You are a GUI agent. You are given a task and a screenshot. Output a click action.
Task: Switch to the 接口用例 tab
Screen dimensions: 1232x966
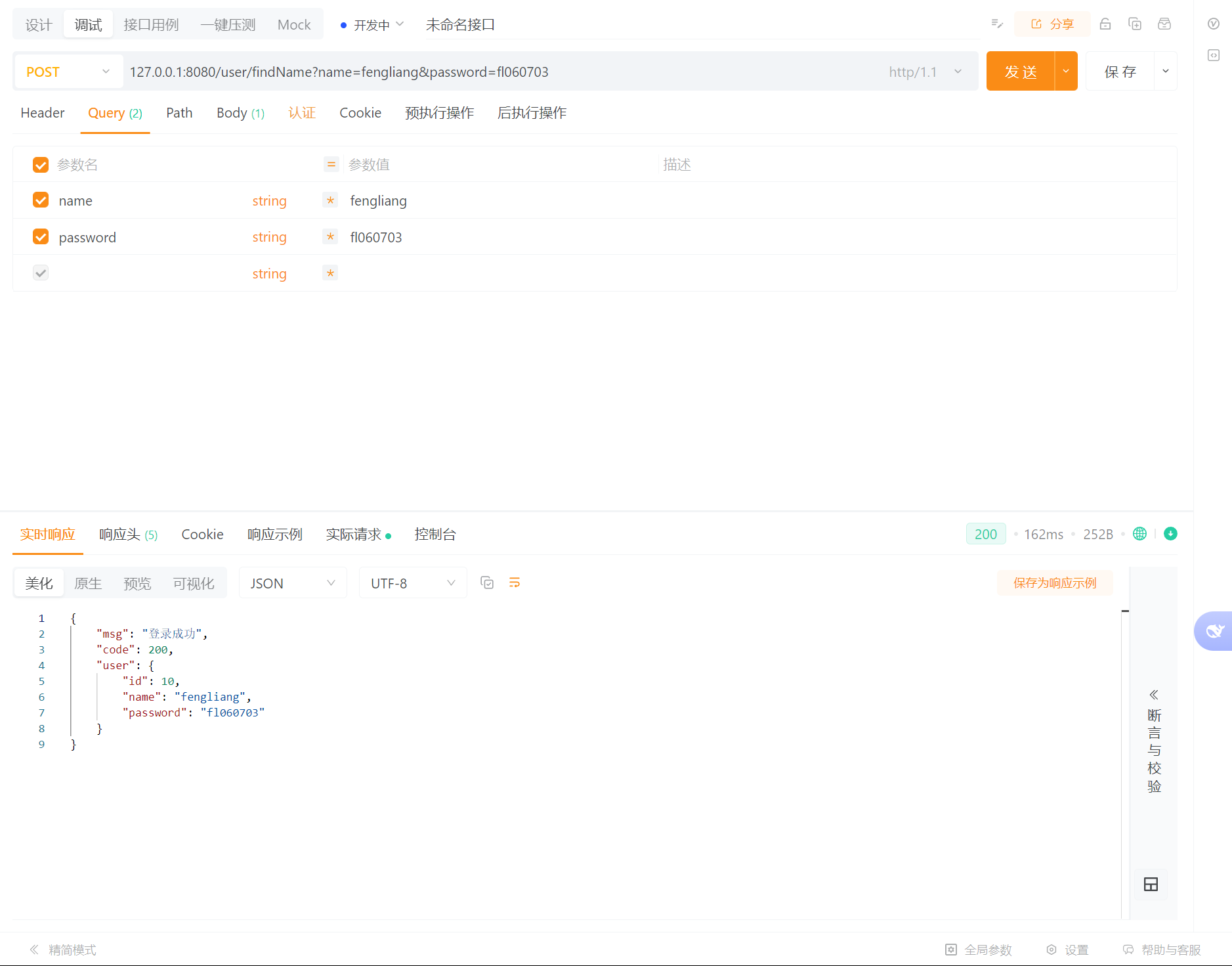[x=151, y=25]
